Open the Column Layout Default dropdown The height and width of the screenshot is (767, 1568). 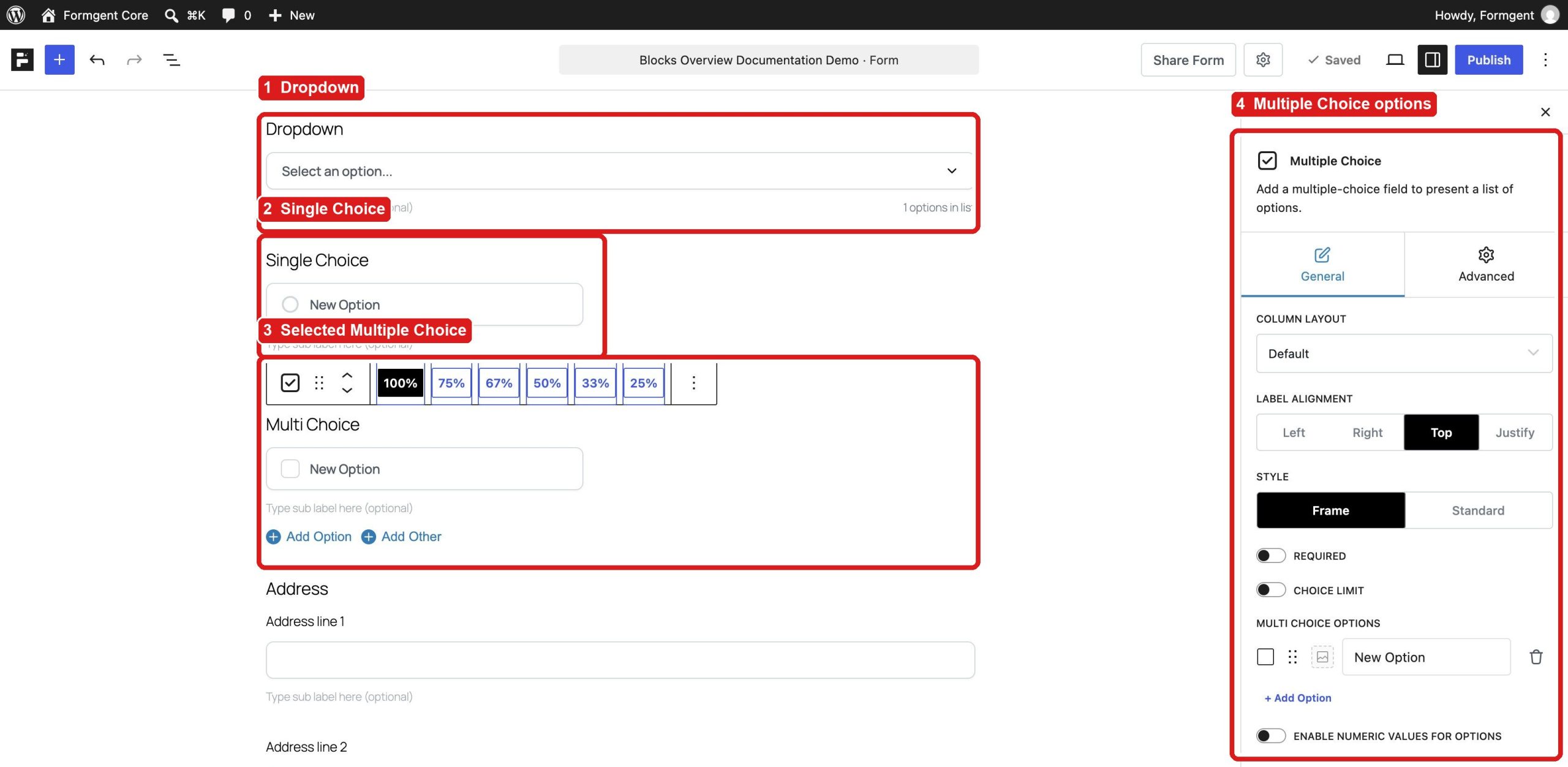(1404, 353)
